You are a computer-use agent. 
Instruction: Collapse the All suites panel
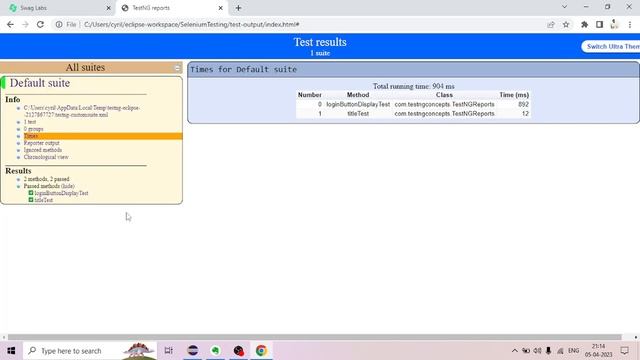click(x=178, y=68)
